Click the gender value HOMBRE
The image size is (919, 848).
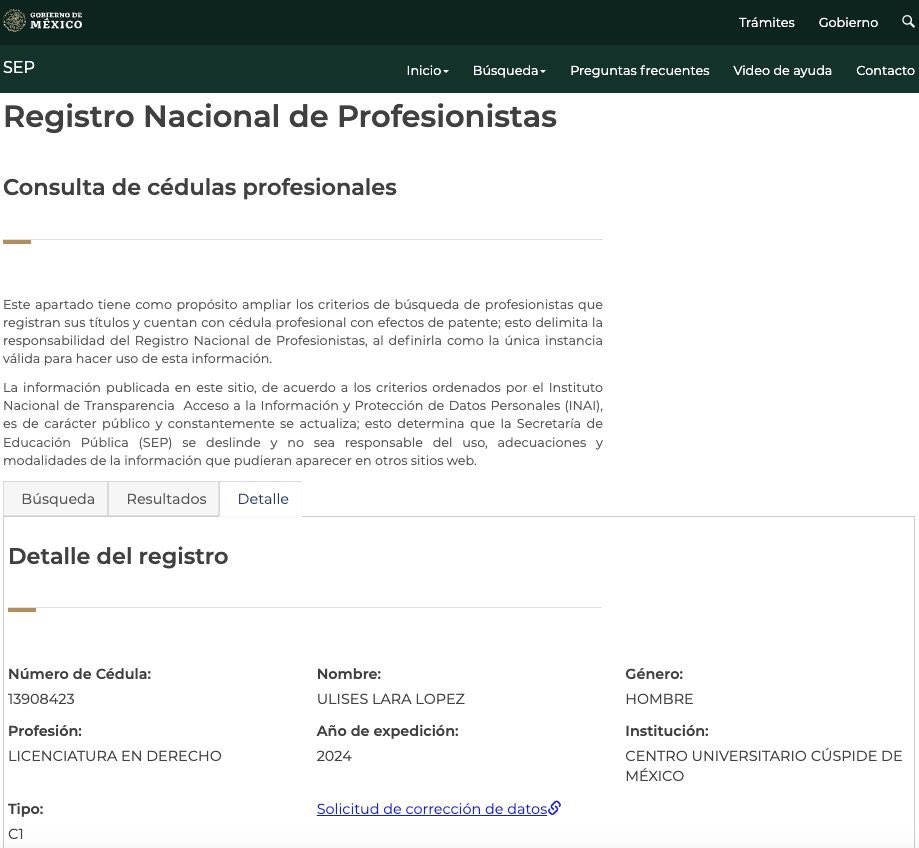(659, 699)
